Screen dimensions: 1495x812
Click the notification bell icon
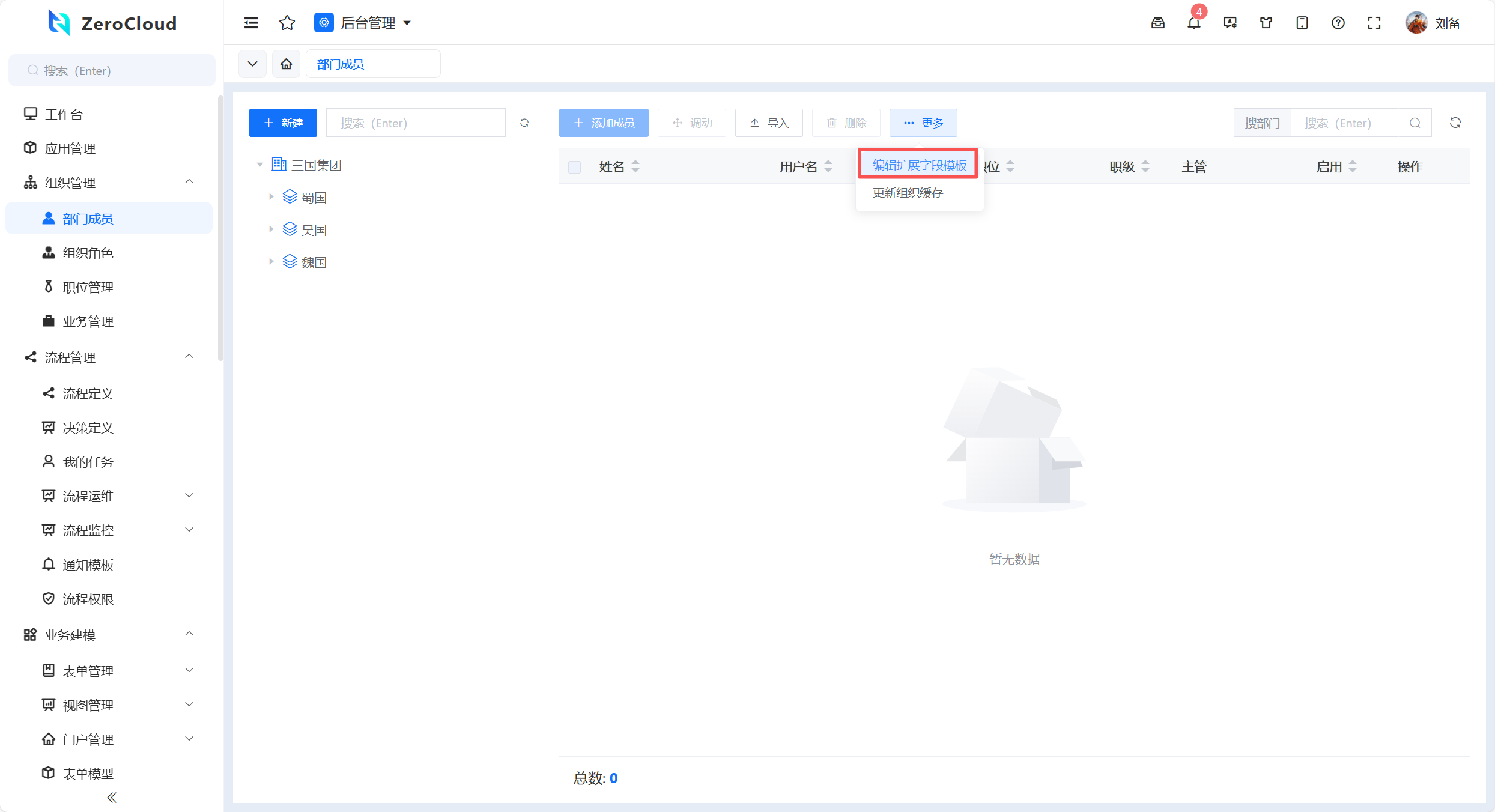click(x=1193, y=23)
